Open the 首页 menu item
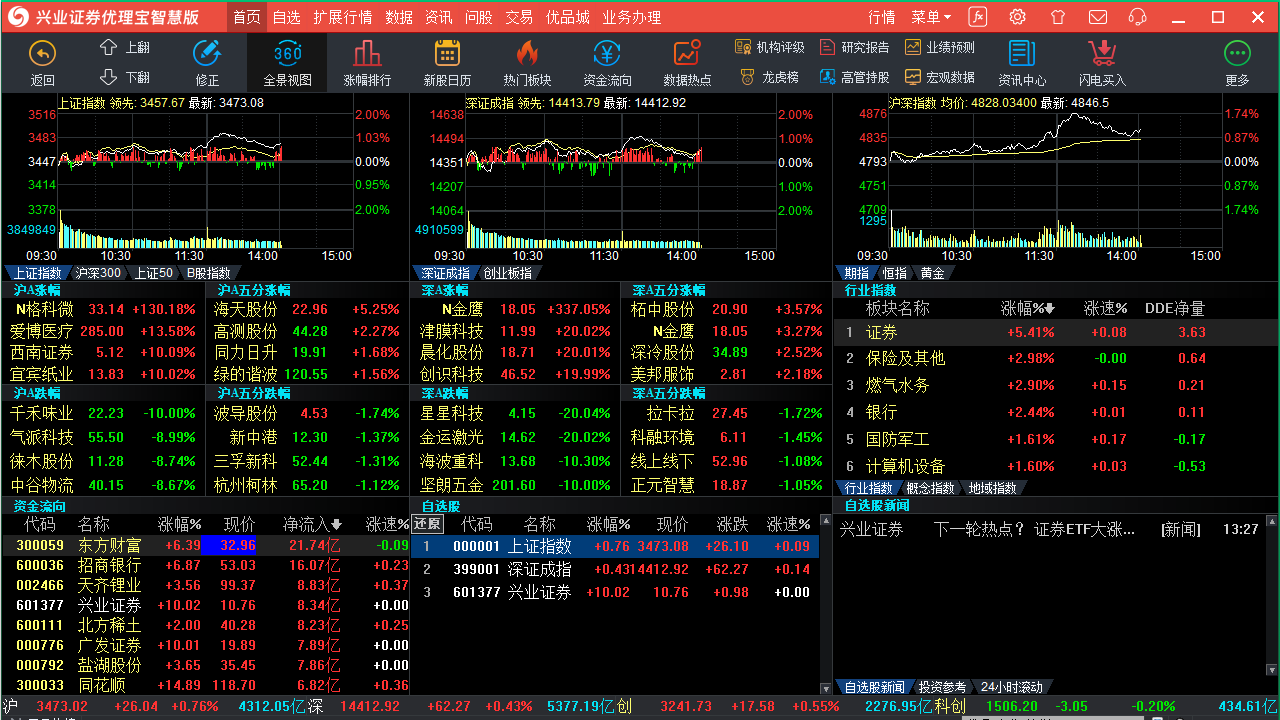Viewport: 1280px width, 720px height. 246,16
